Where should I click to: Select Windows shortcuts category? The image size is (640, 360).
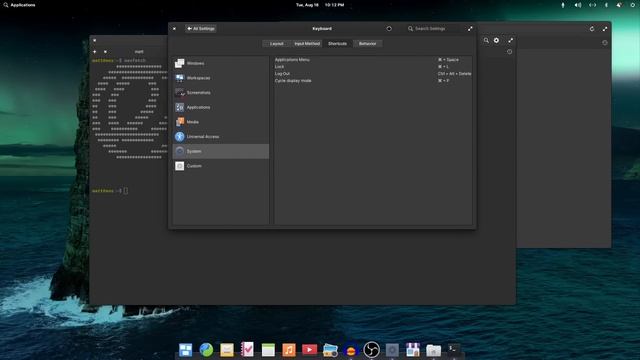[x=221, y=63]
